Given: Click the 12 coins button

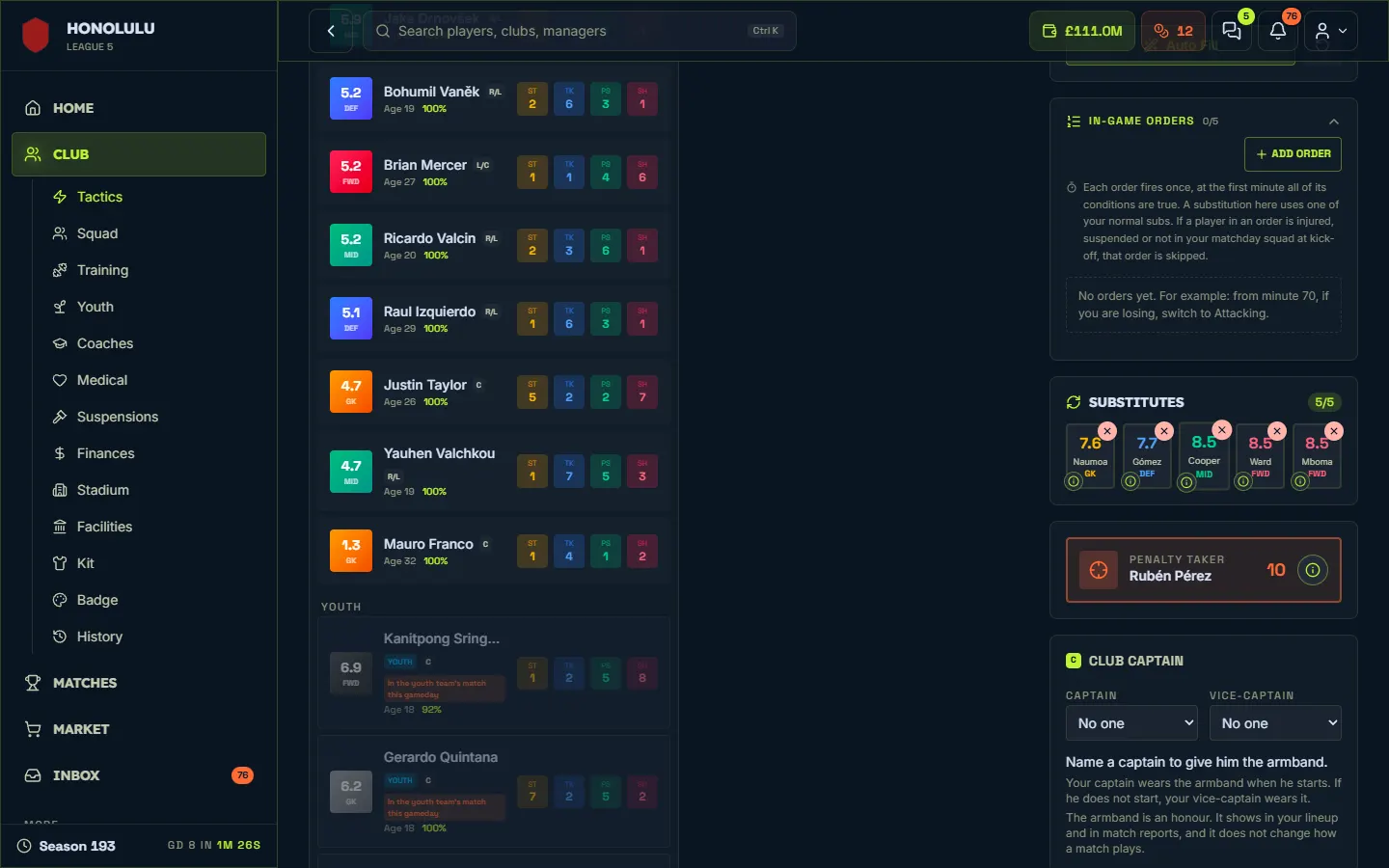Looking at the screenshot, I should (x=1173, y=31).
